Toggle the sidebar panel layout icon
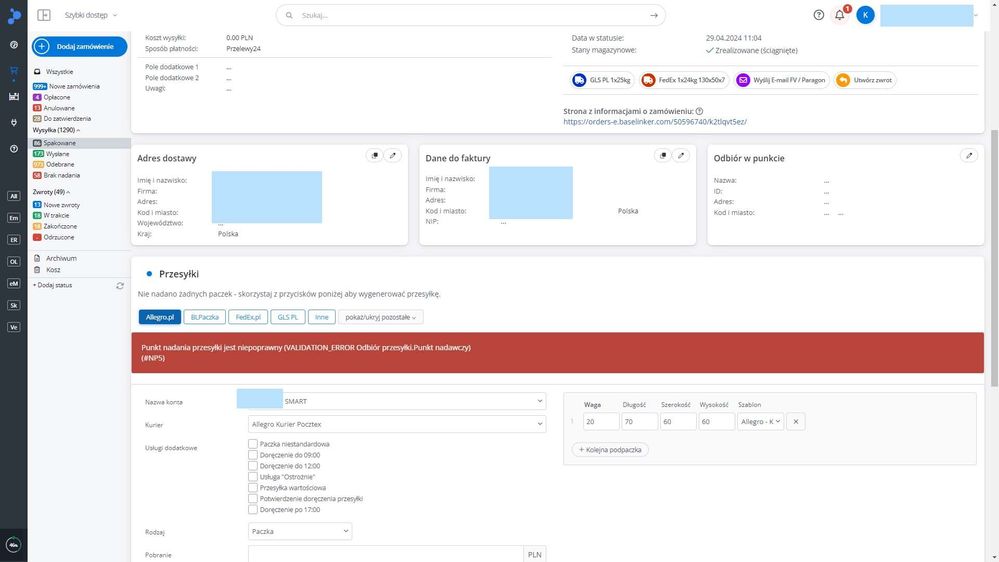This screenshot has width=999, height=562. 44,15
